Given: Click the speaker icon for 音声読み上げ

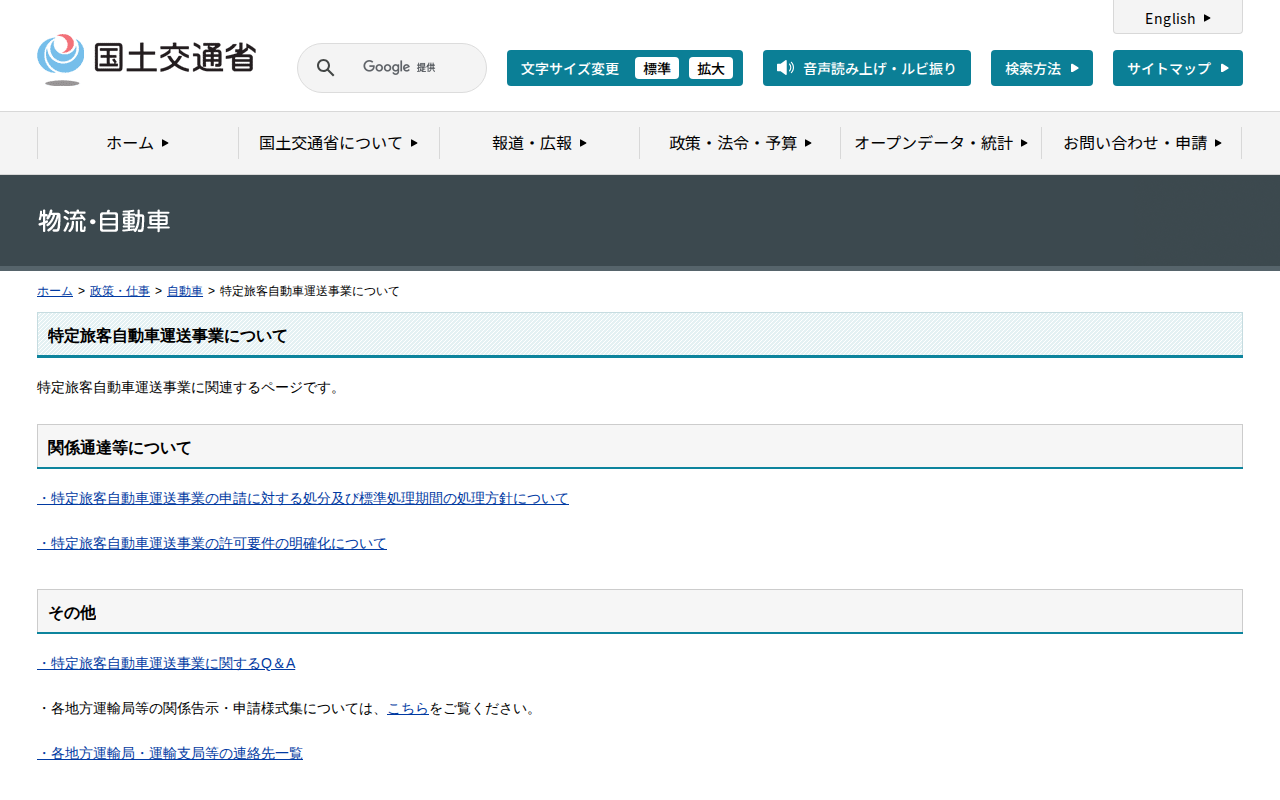Looking at the screenshot, I should tap(785, 68).
